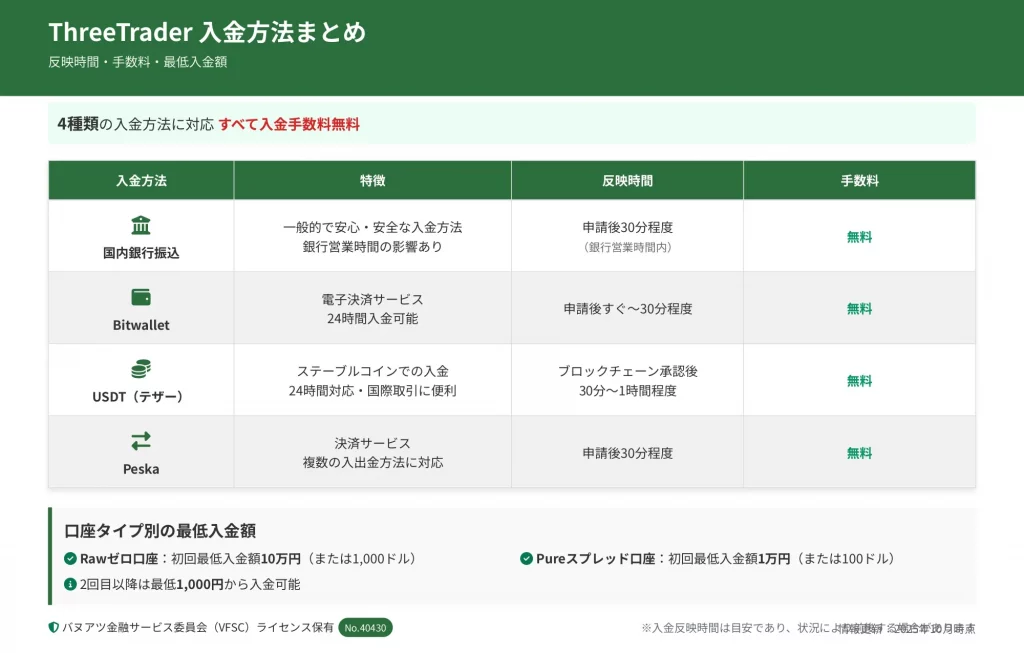This screenshot has height=653, width=1024.
Task: Click the info icon beside 2回目以降
Action: pos(70,584)
